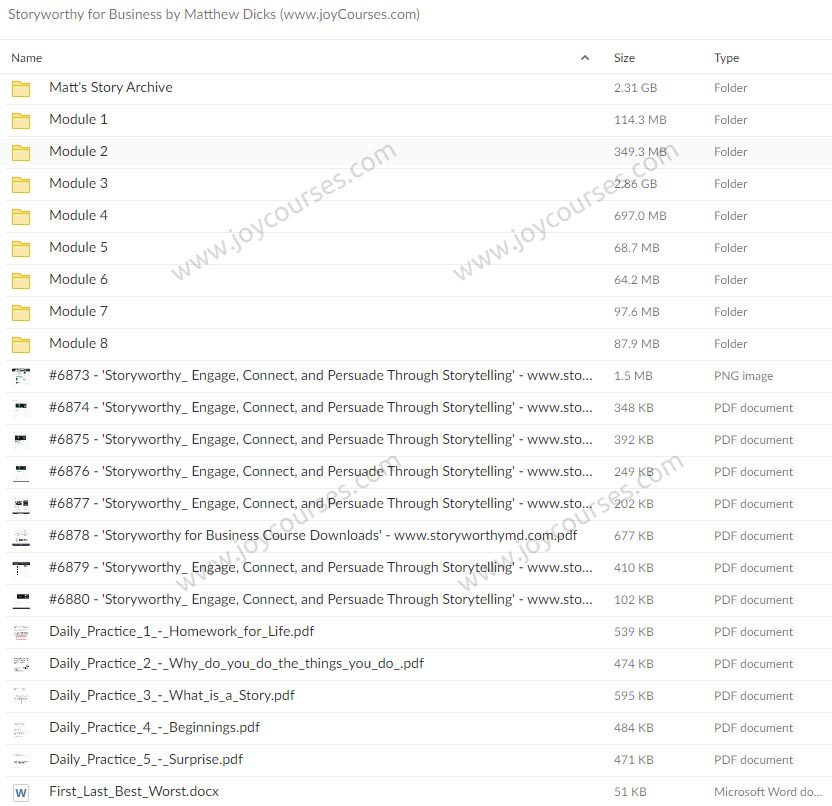Viewport: 832px width, 806px height.
Task: Click the #6873 PNG image thumbnail icon
Action: 21,376
